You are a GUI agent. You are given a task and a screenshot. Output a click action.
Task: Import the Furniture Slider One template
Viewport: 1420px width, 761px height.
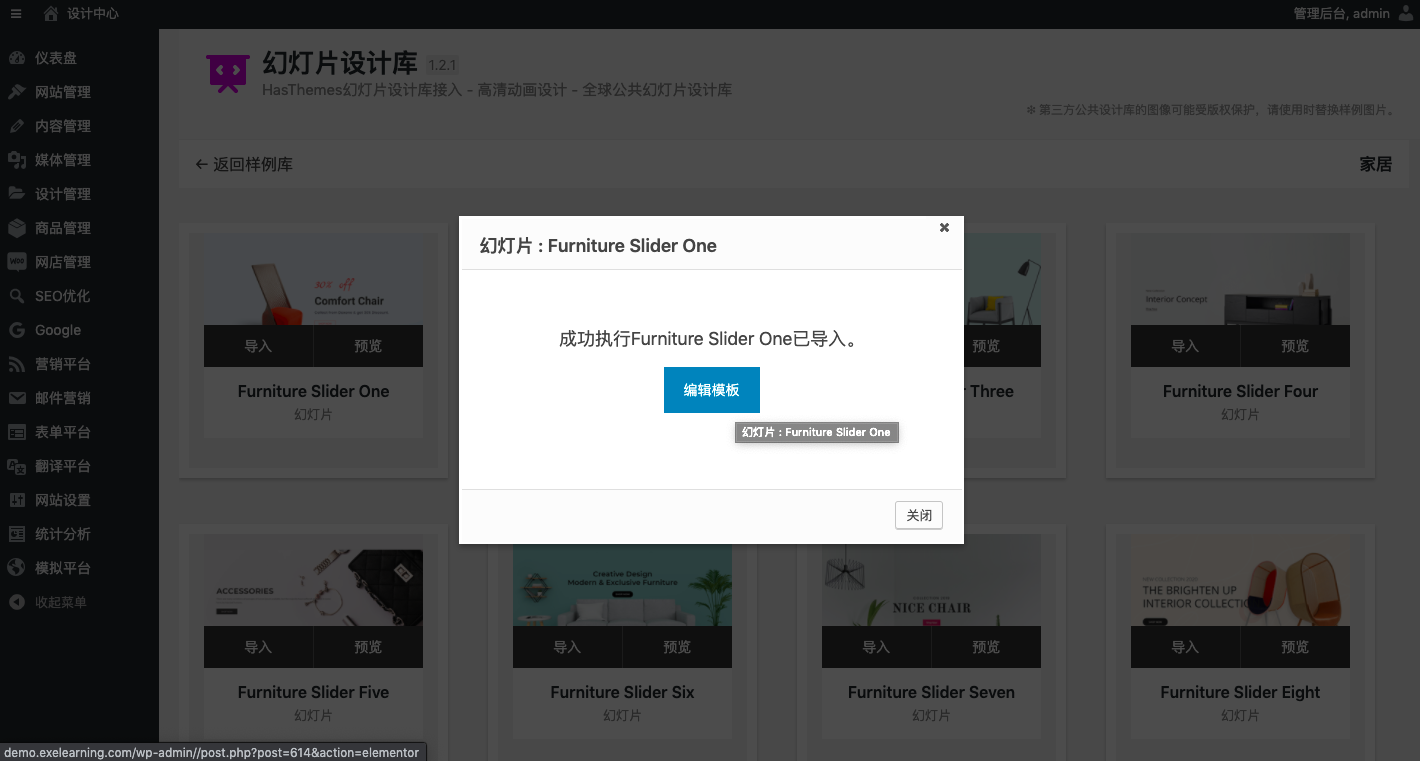(x=258, y=346)
